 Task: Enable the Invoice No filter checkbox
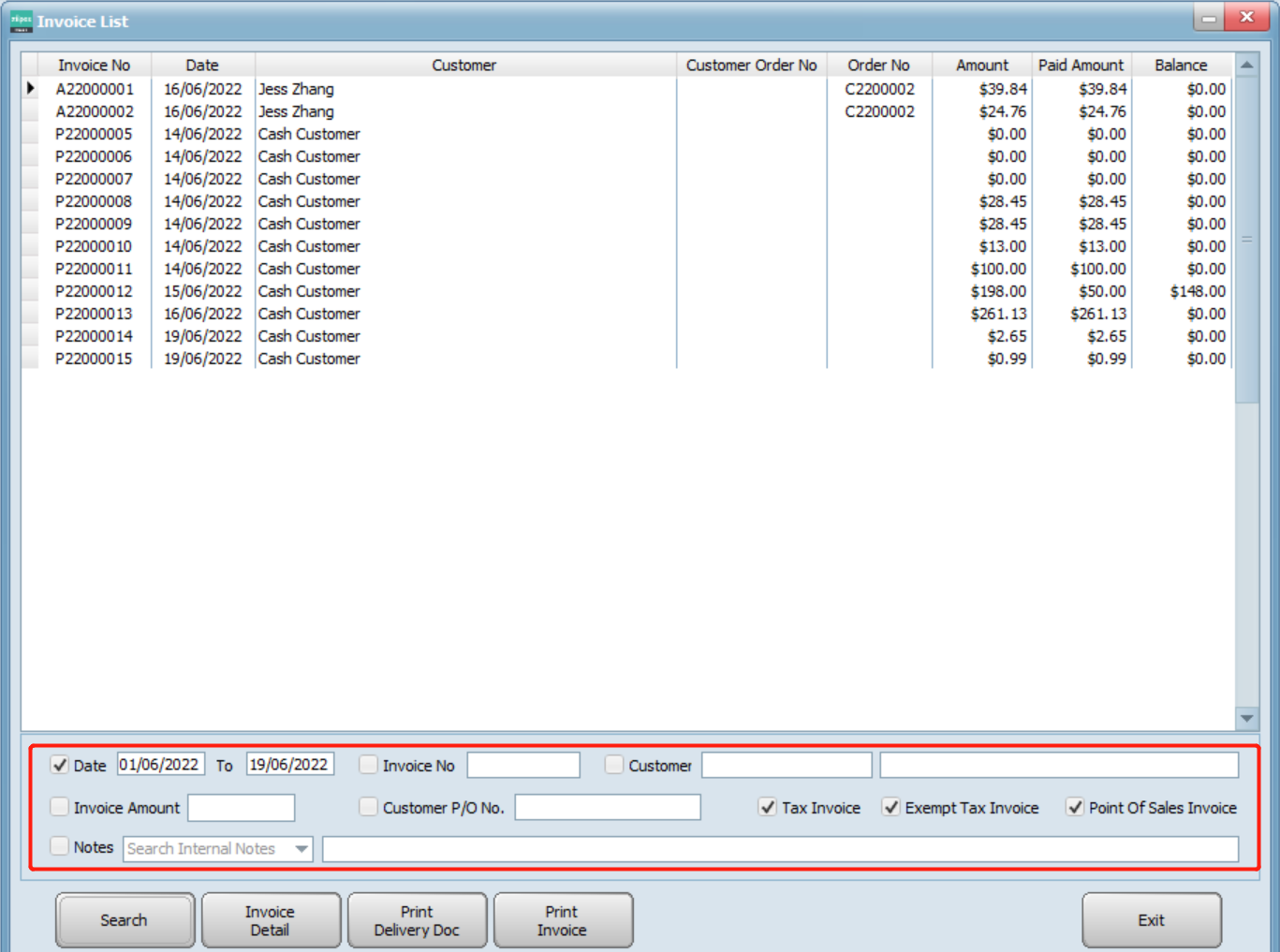[x=370, y=765]
